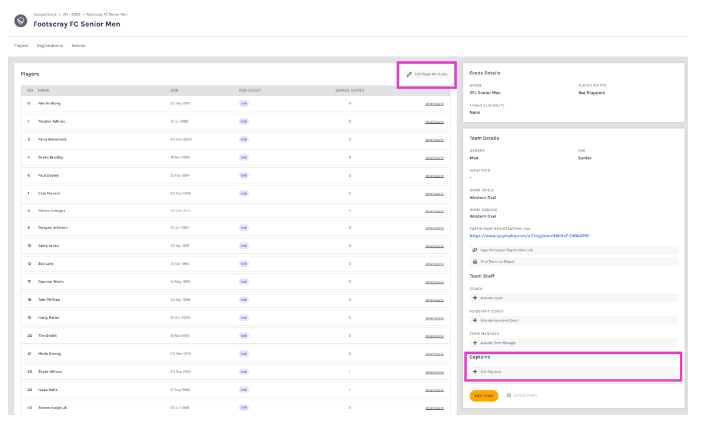Select player name Drake Bradley
Screen dimensions: 725x427
[x=50, y=157]
